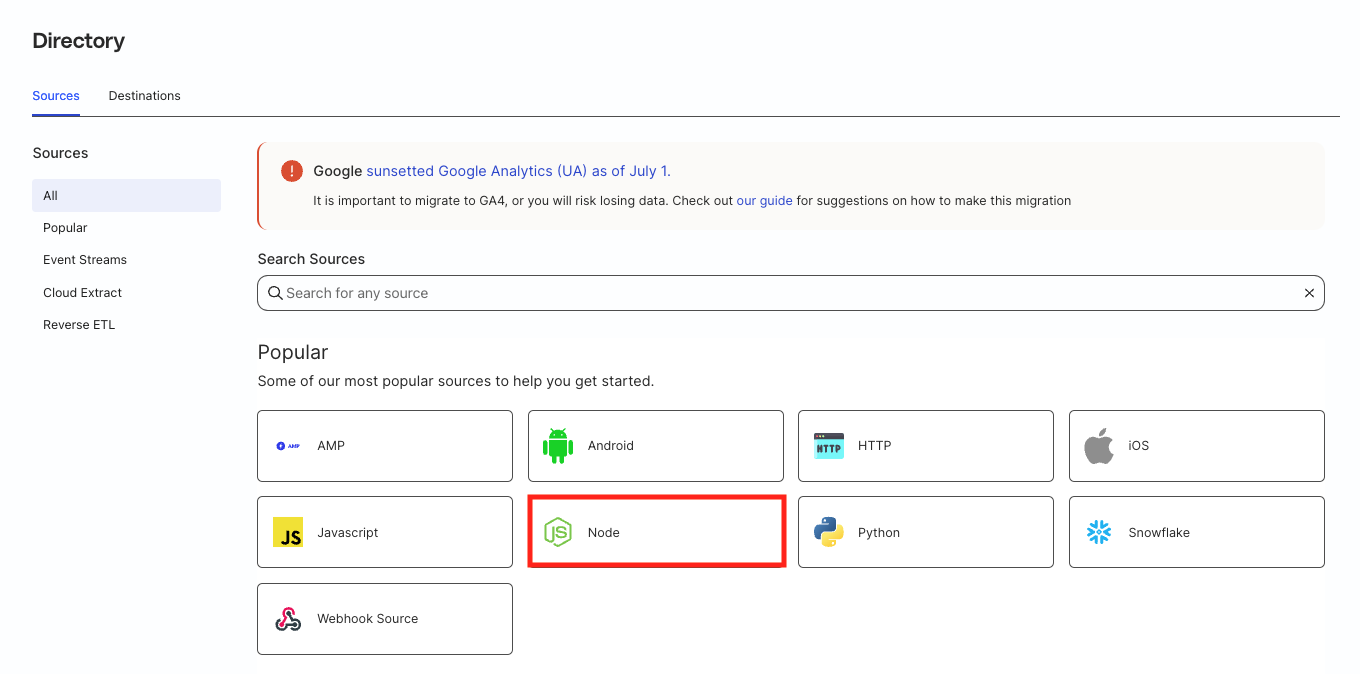Filter sources by Cloud Extract
Viewport: 1360px width, 674px height.
82,293
